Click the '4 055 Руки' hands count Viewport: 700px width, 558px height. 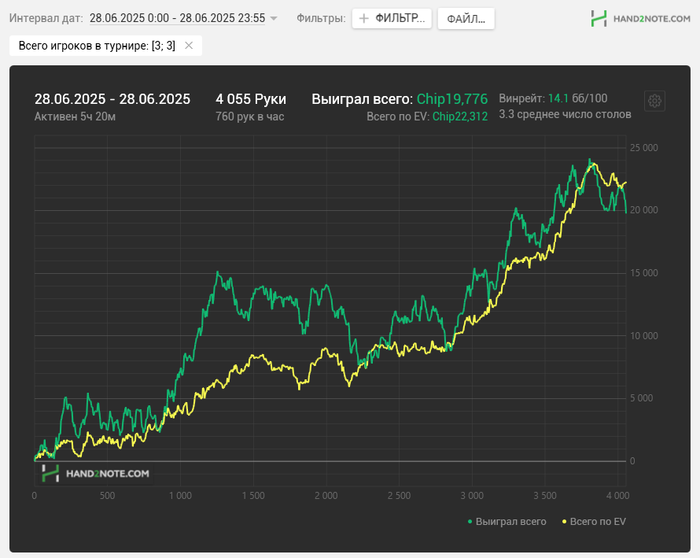point(251,99)
